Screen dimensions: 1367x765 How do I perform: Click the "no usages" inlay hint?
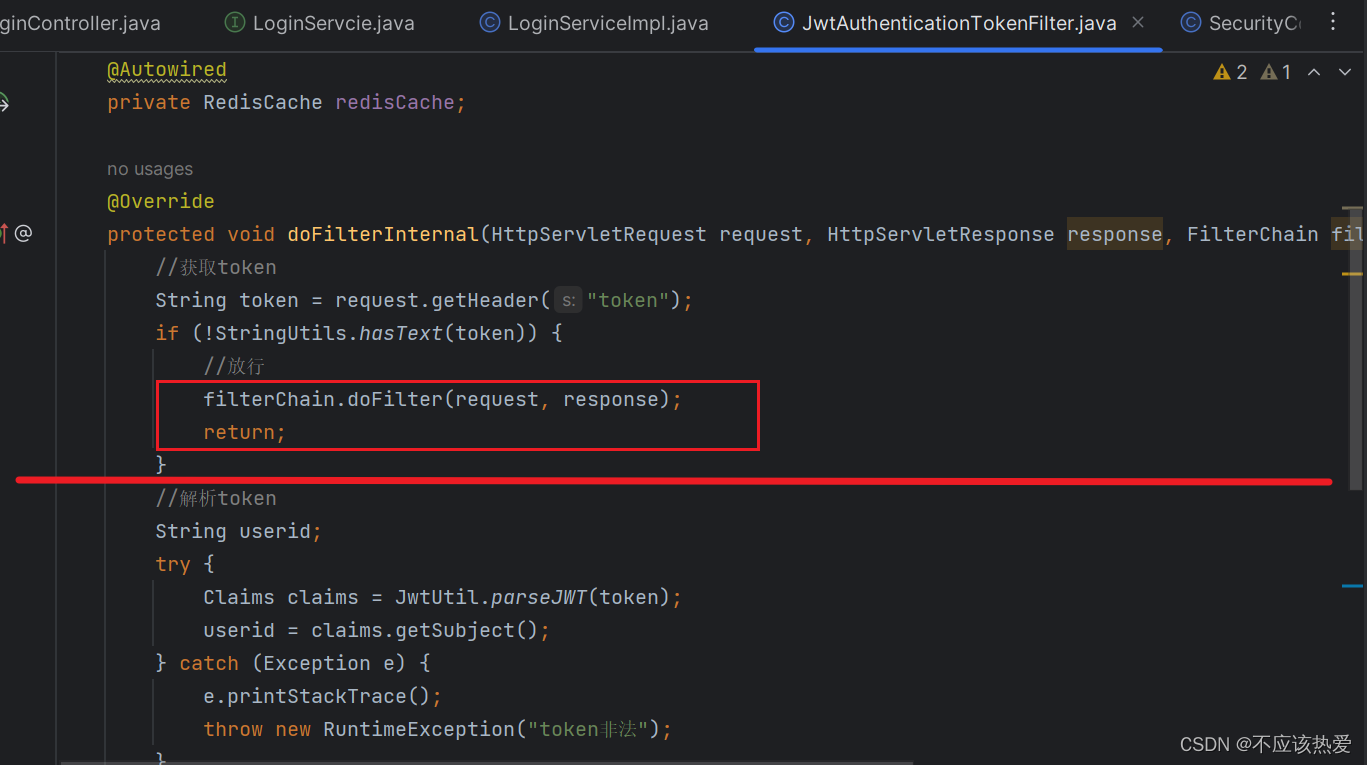click(150, 169)
